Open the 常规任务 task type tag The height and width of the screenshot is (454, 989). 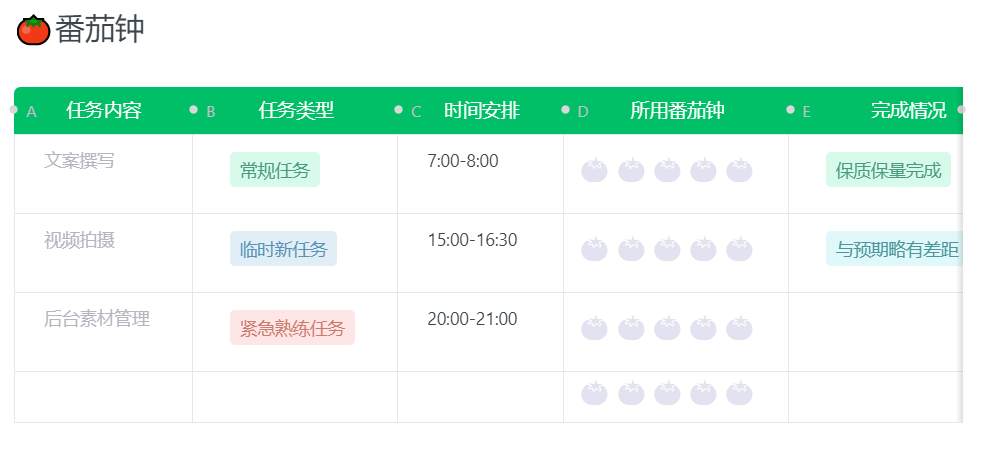[274, 170]
